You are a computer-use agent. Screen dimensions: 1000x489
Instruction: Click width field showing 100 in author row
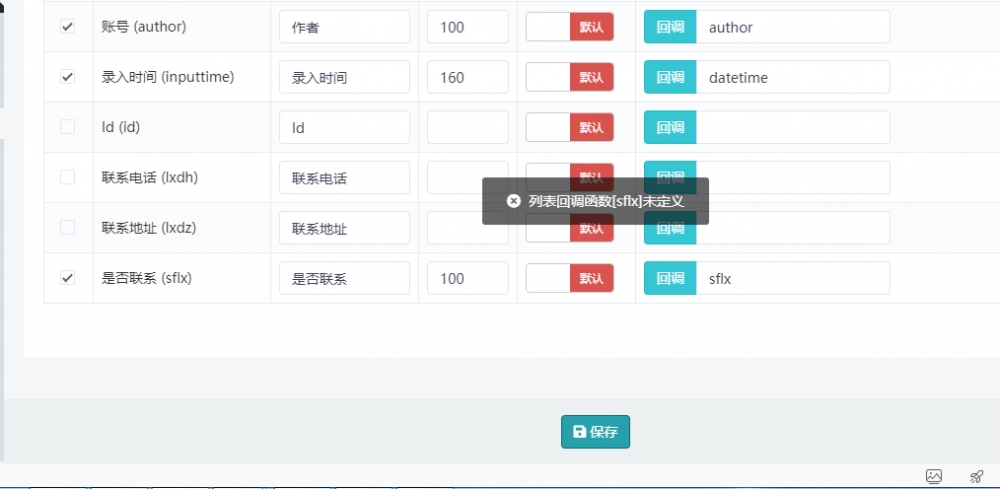pos(468,27)
